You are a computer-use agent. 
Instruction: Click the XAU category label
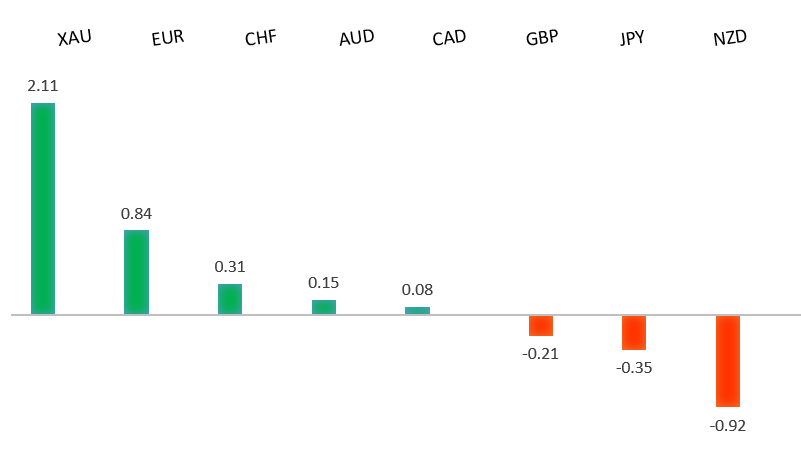click(x=75, y=39)
